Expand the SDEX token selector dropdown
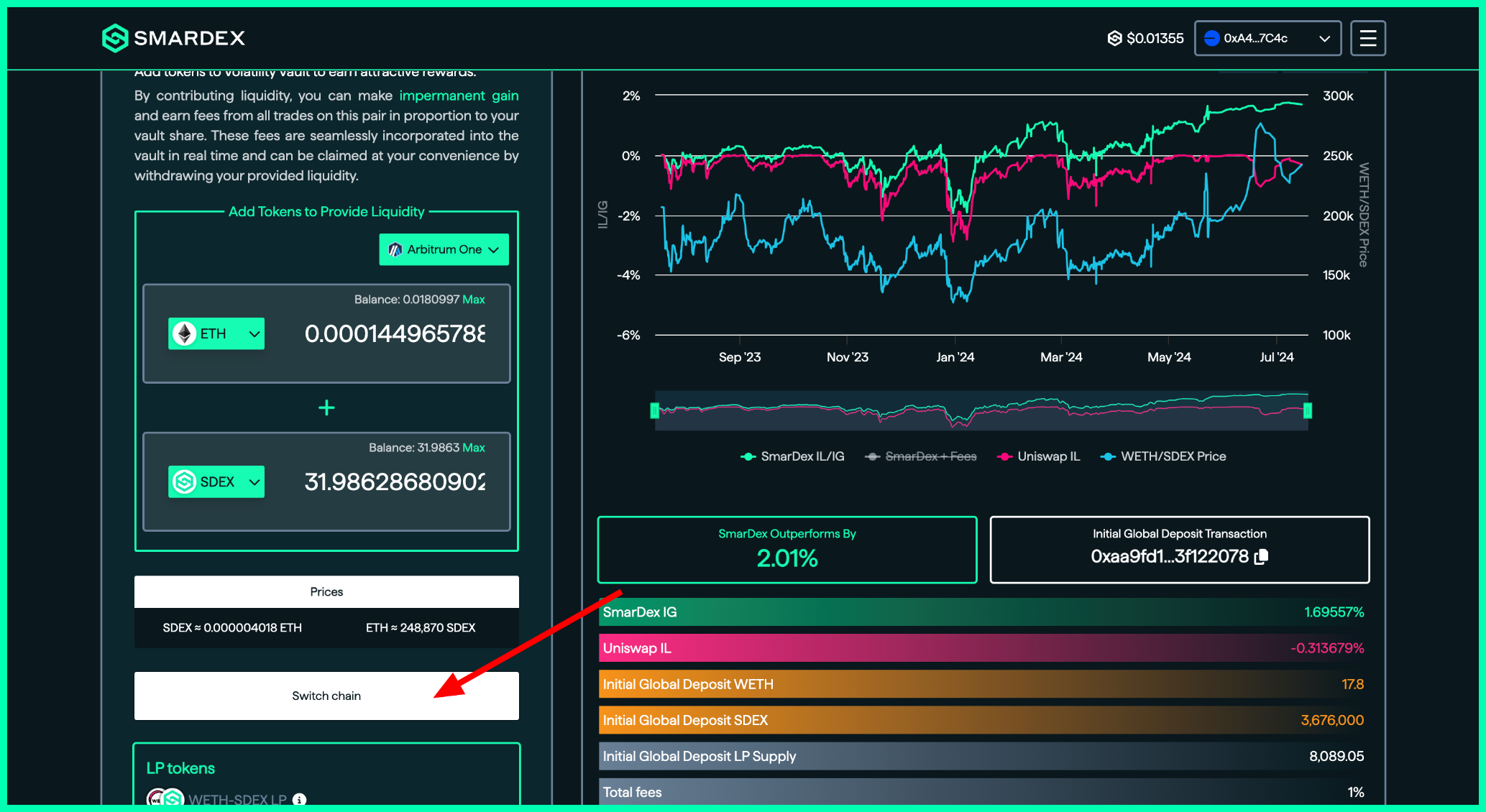This screenshot has height=812, width=1486. pyautogui.click(x=216, y=481)
